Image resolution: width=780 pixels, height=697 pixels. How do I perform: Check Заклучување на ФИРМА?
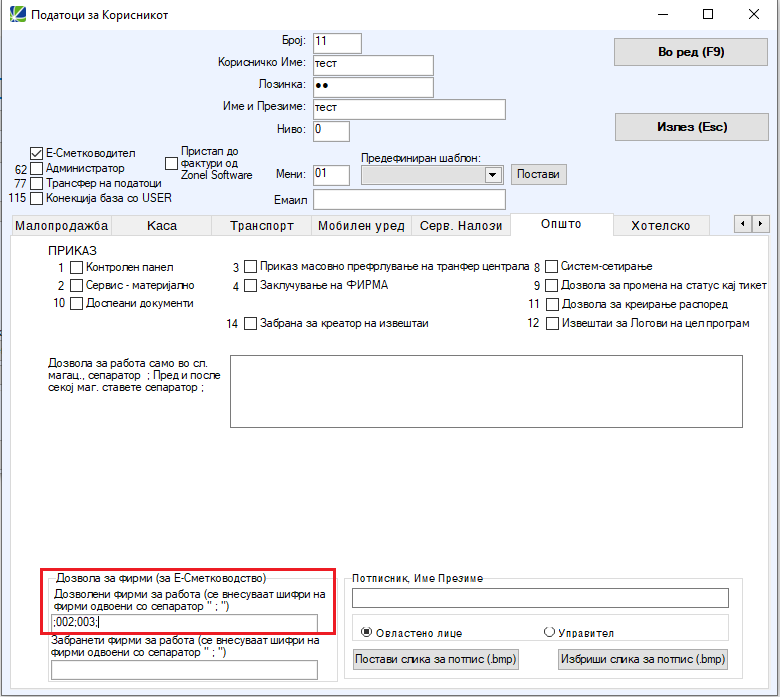251,286
